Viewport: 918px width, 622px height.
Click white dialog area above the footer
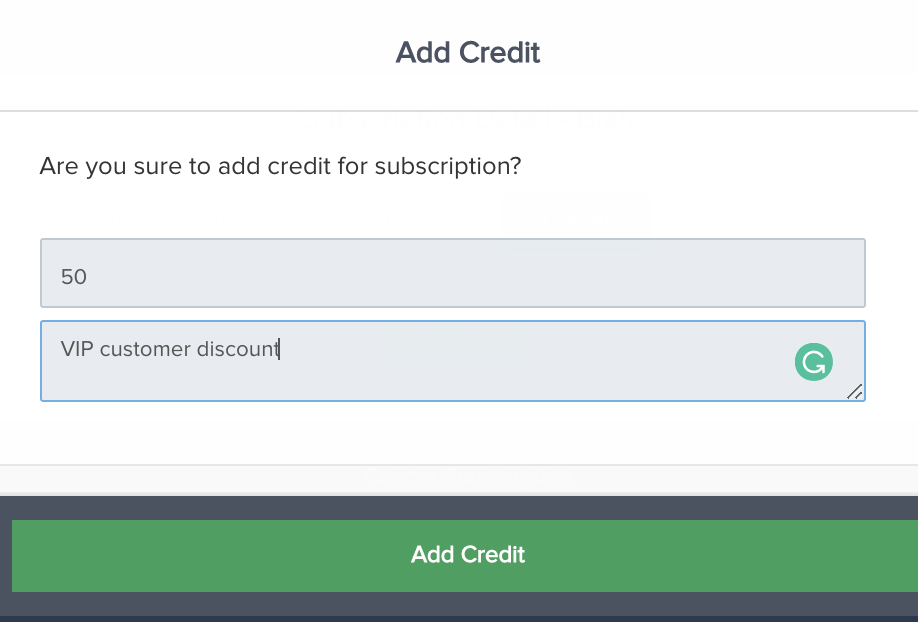coord(459,433)
